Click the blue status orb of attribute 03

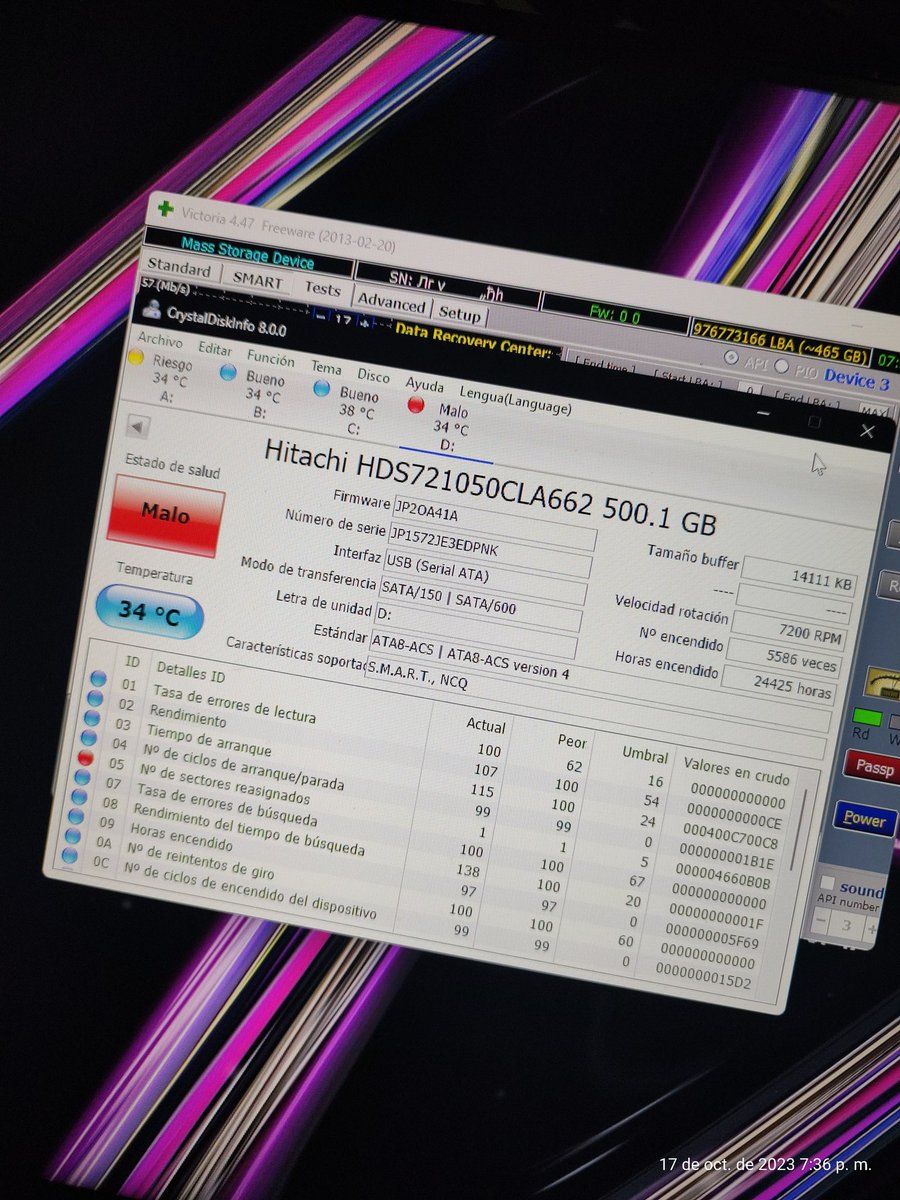pyautogui.click(x=92, y=718)
